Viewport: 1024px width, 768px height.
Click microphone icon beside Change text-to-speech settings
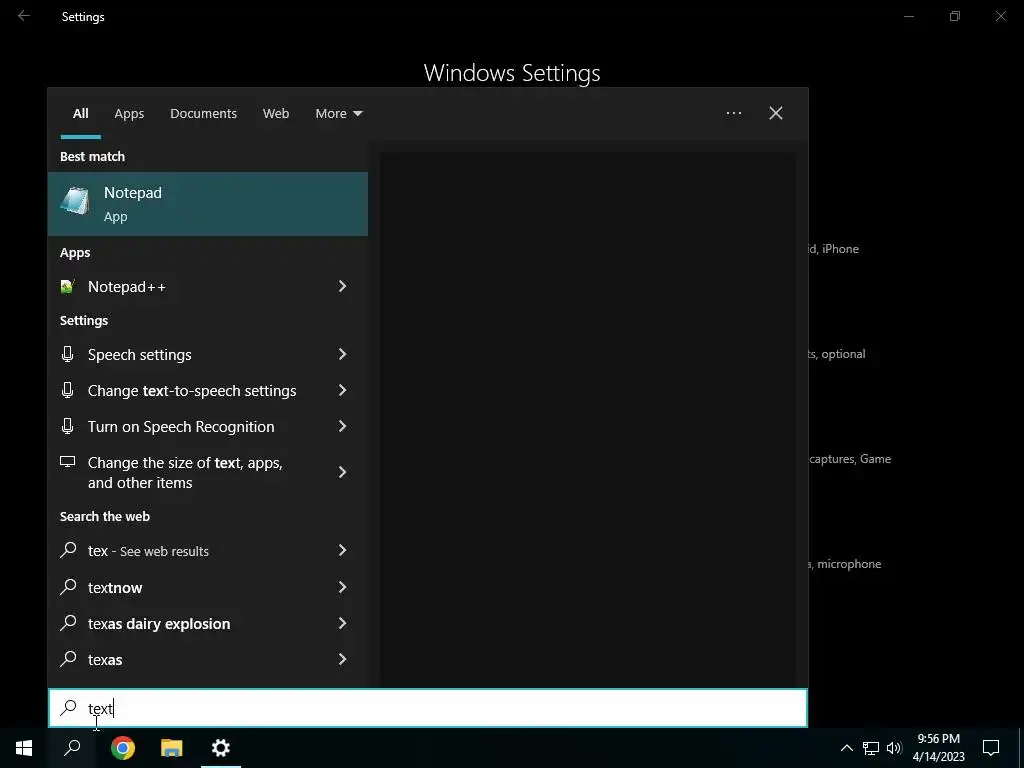67,390
